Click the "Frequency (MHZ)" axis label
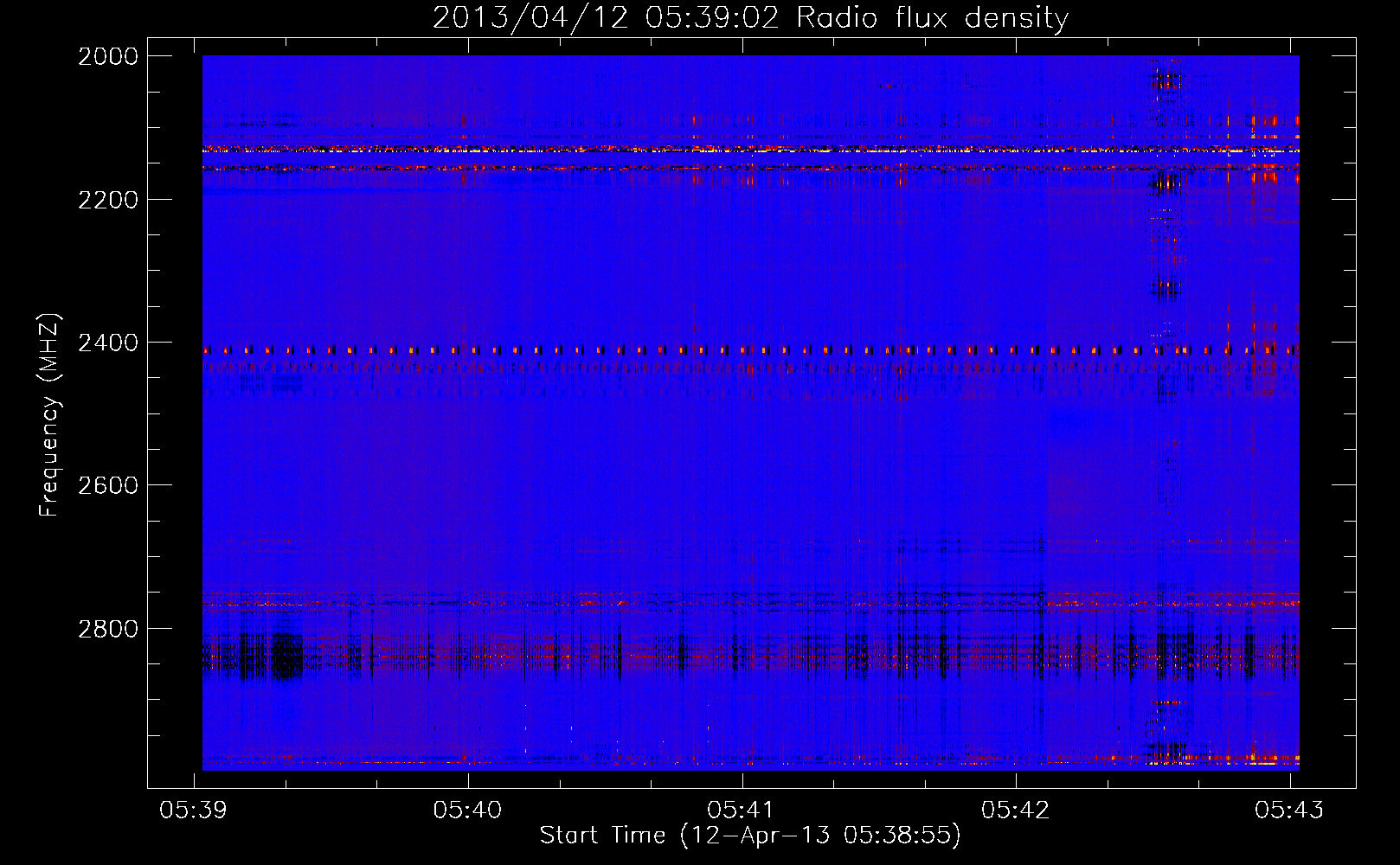Viewport: 1400px width, 865px height. [x=49, y=415]
